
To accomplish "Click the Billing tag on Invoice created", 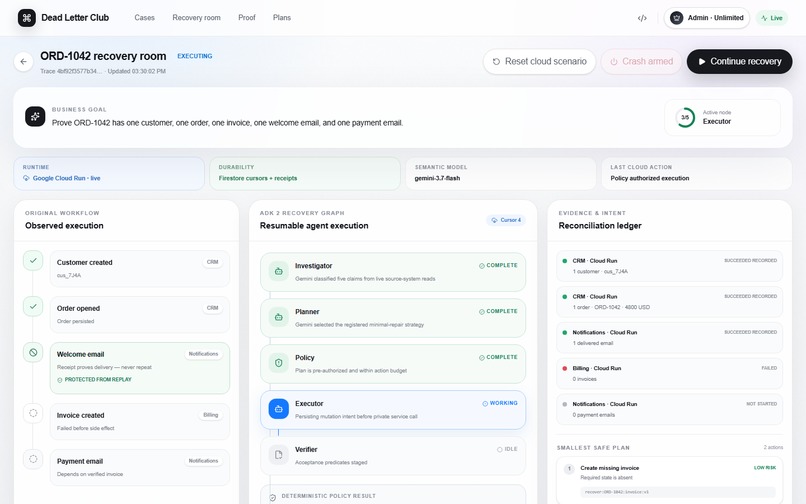I will click(211, 415).
